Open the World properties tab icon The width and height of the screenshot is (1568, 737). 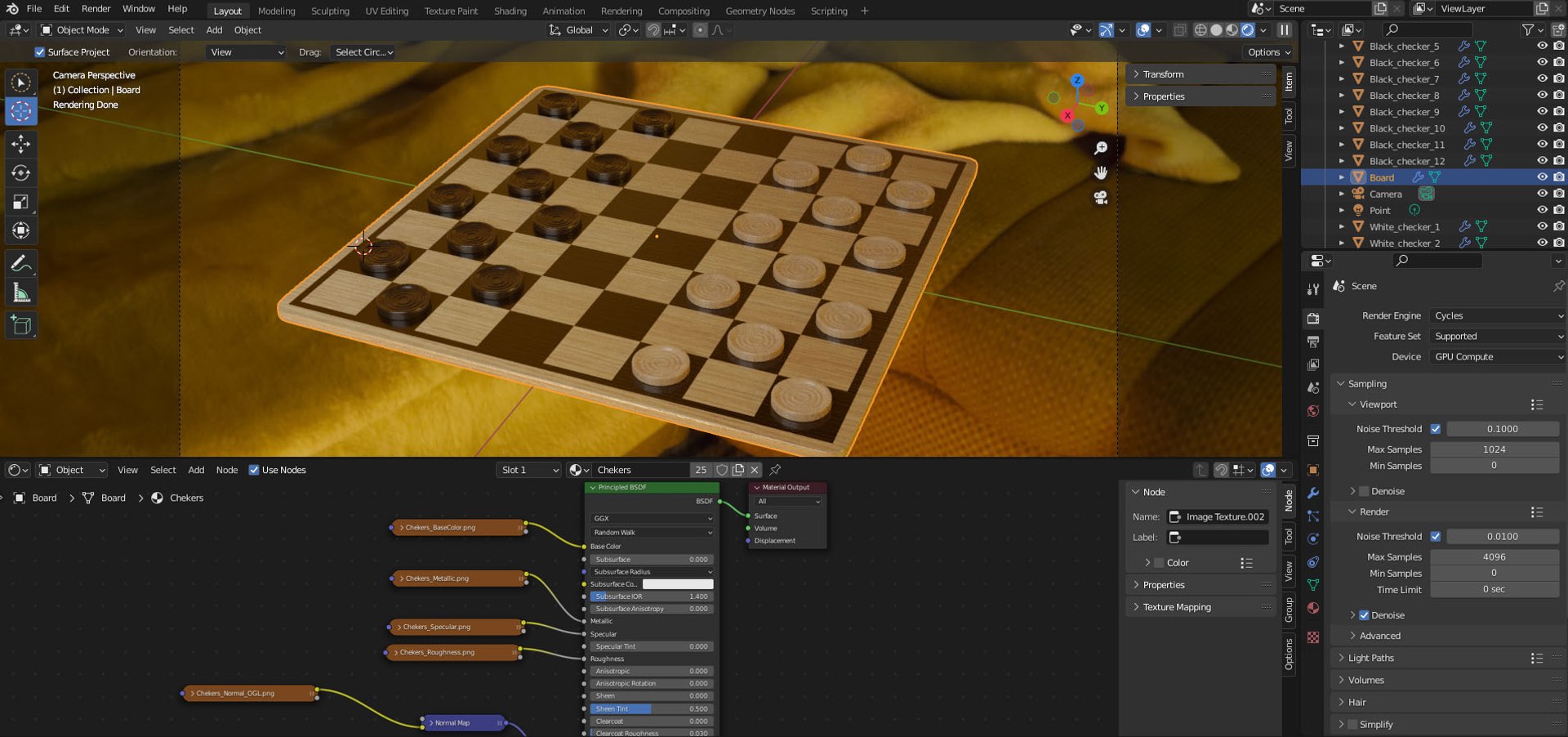coord(1313,411)
